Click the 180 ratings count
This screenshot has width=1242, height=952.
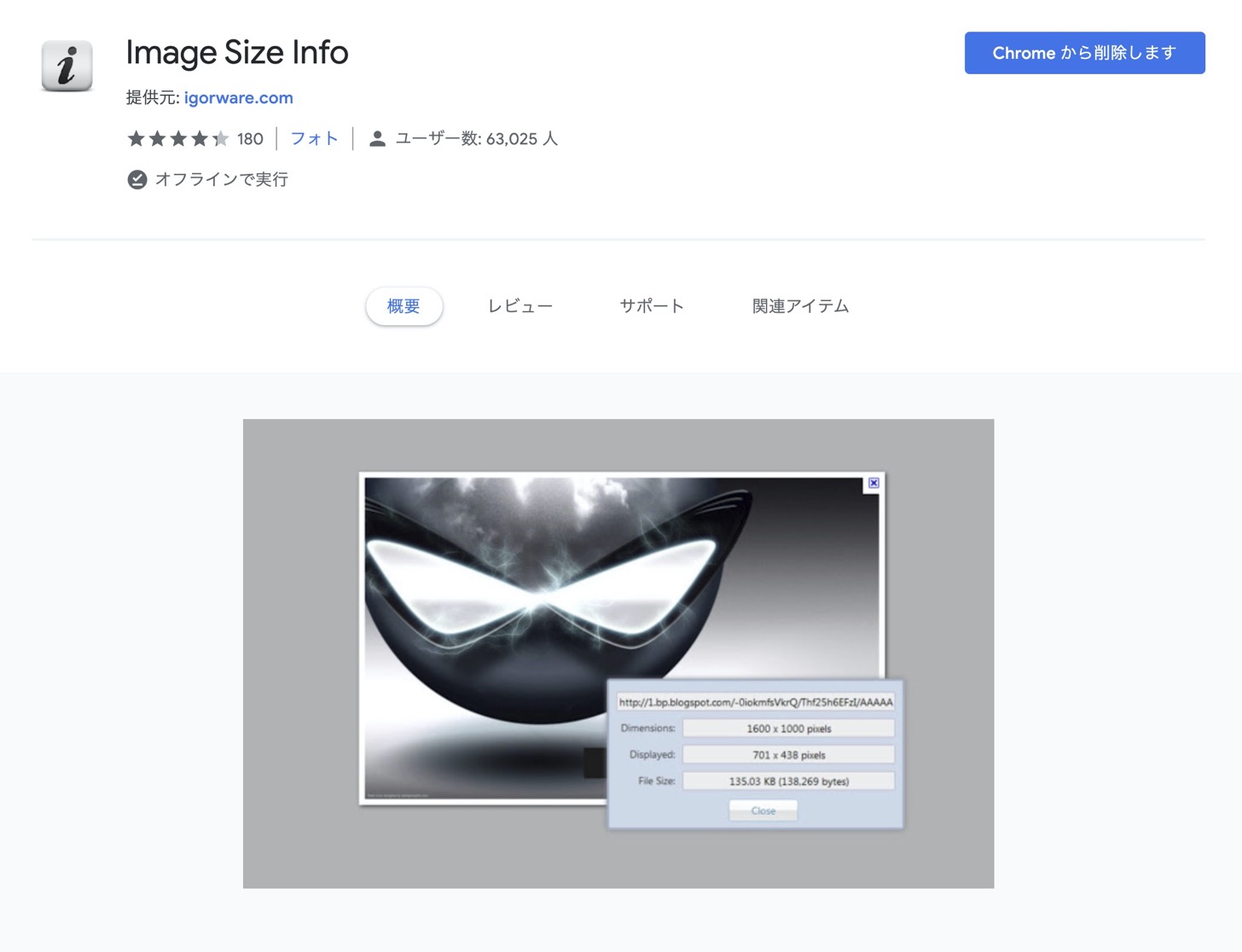click(250, 139)
